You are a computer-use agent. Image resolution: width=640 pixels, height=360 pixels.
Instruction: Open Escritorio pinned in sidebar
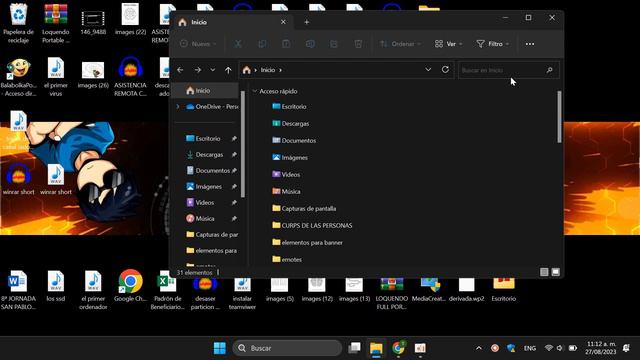(208, 139)
